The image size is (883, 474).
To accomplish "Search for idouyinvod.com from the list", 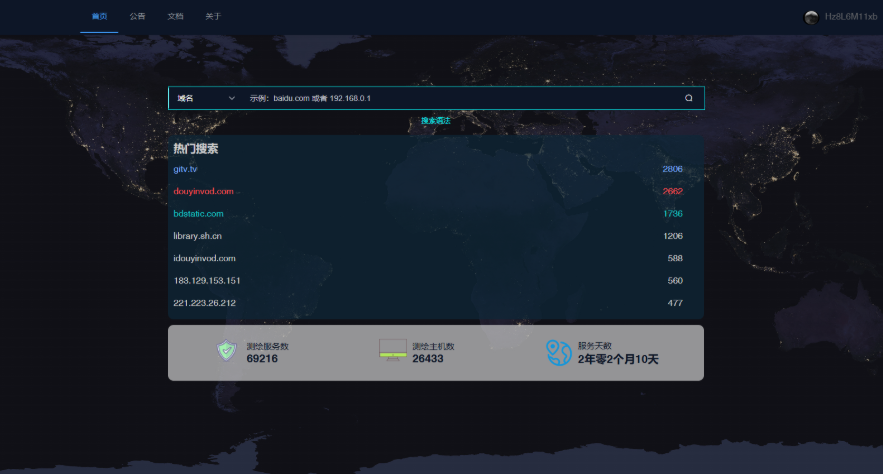I will tap(204, 258).
